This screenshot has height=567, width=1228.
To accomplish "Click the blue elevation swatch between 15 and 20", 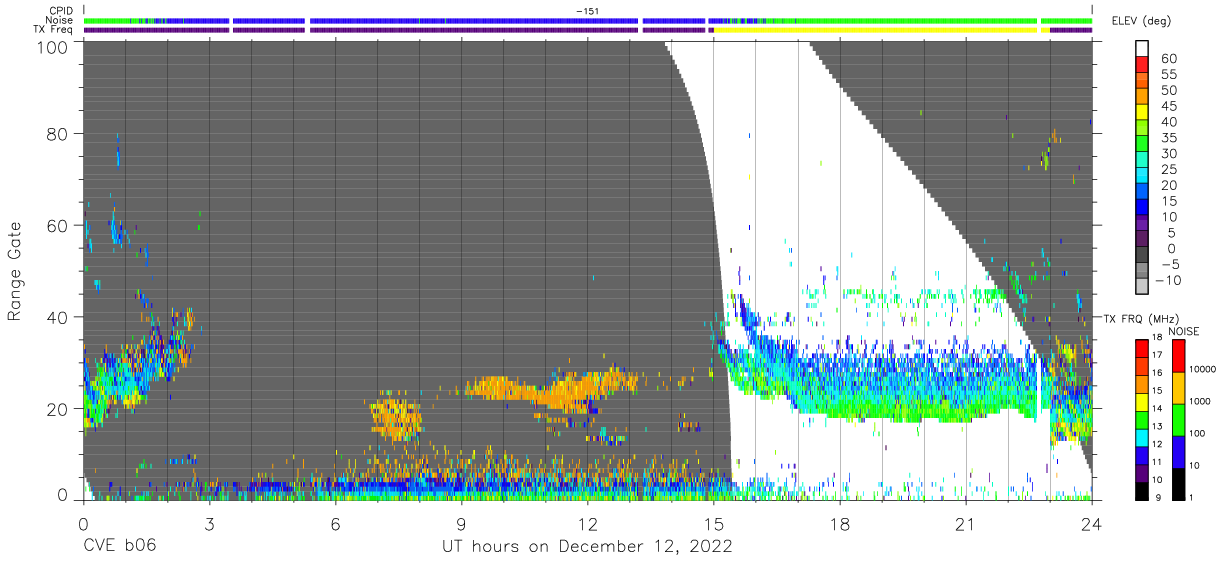I will 1142,192.
